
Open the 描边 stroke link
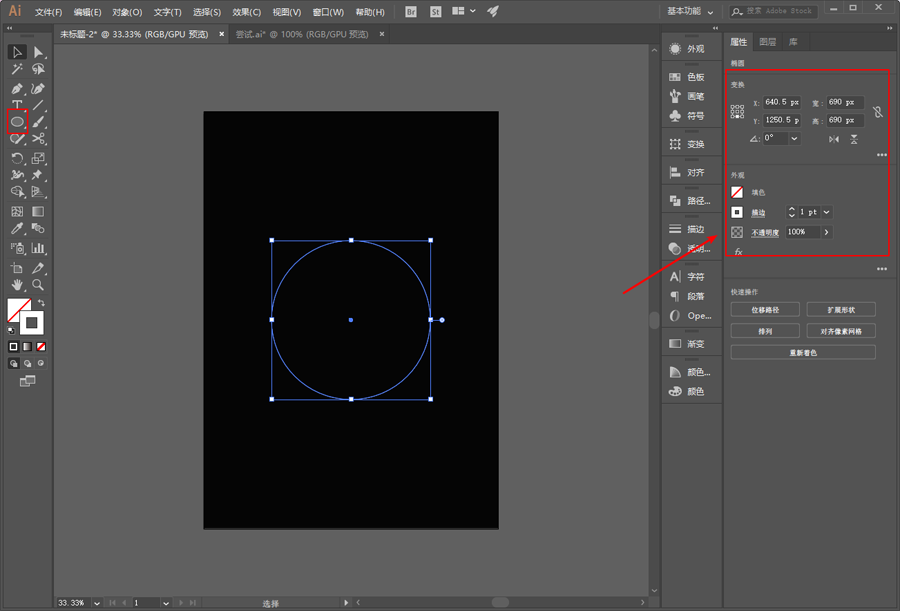758,213
